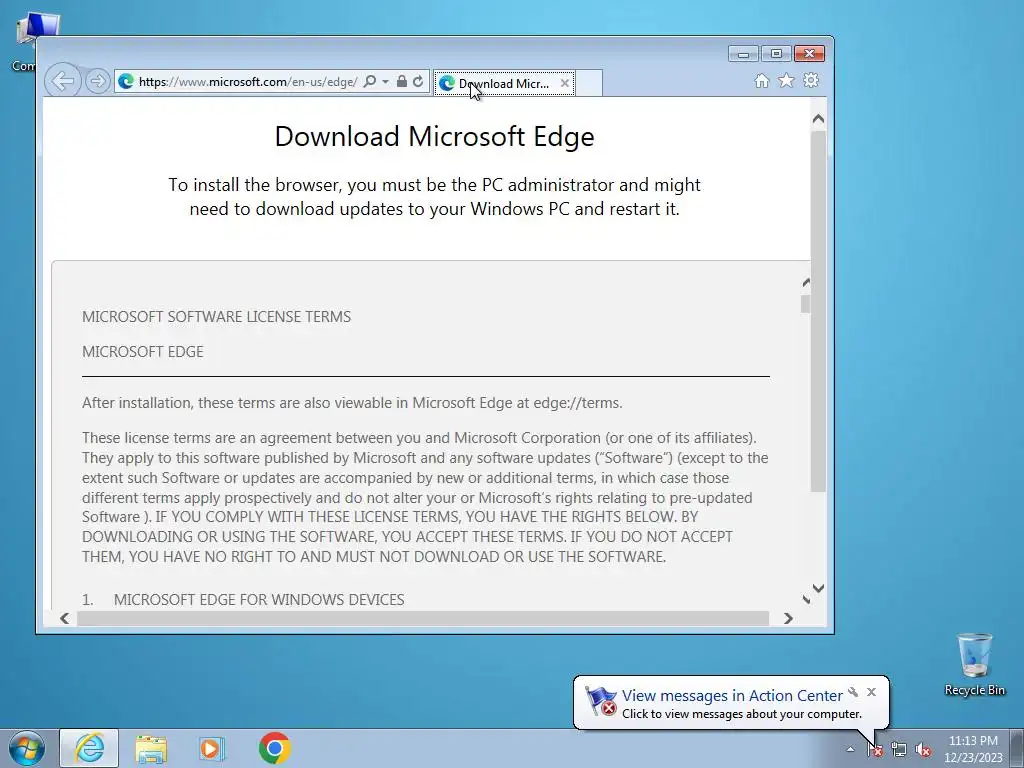Click the Show Desktop strip
This screenshot has height=768, width=1024.
click(x=1017, y=748)
